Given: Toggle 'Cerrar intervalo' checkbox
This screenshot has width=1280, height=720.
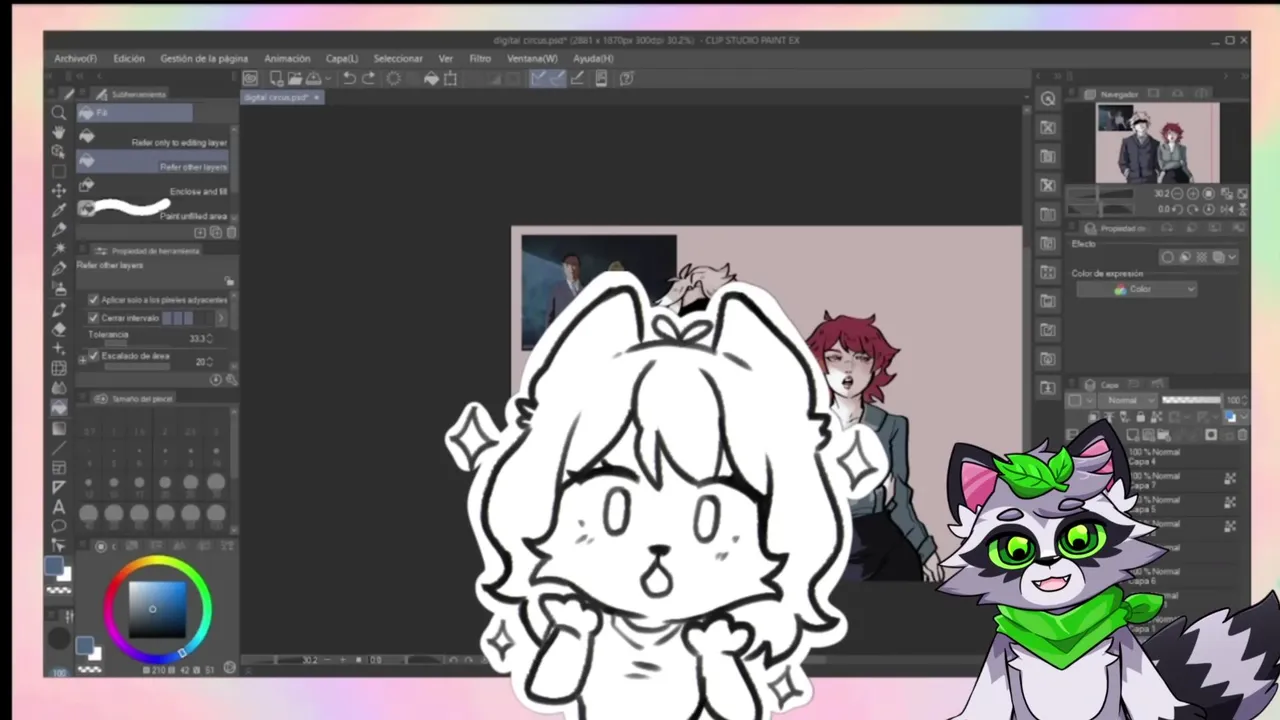Looking at the screenshot, I should coord(94,317).
